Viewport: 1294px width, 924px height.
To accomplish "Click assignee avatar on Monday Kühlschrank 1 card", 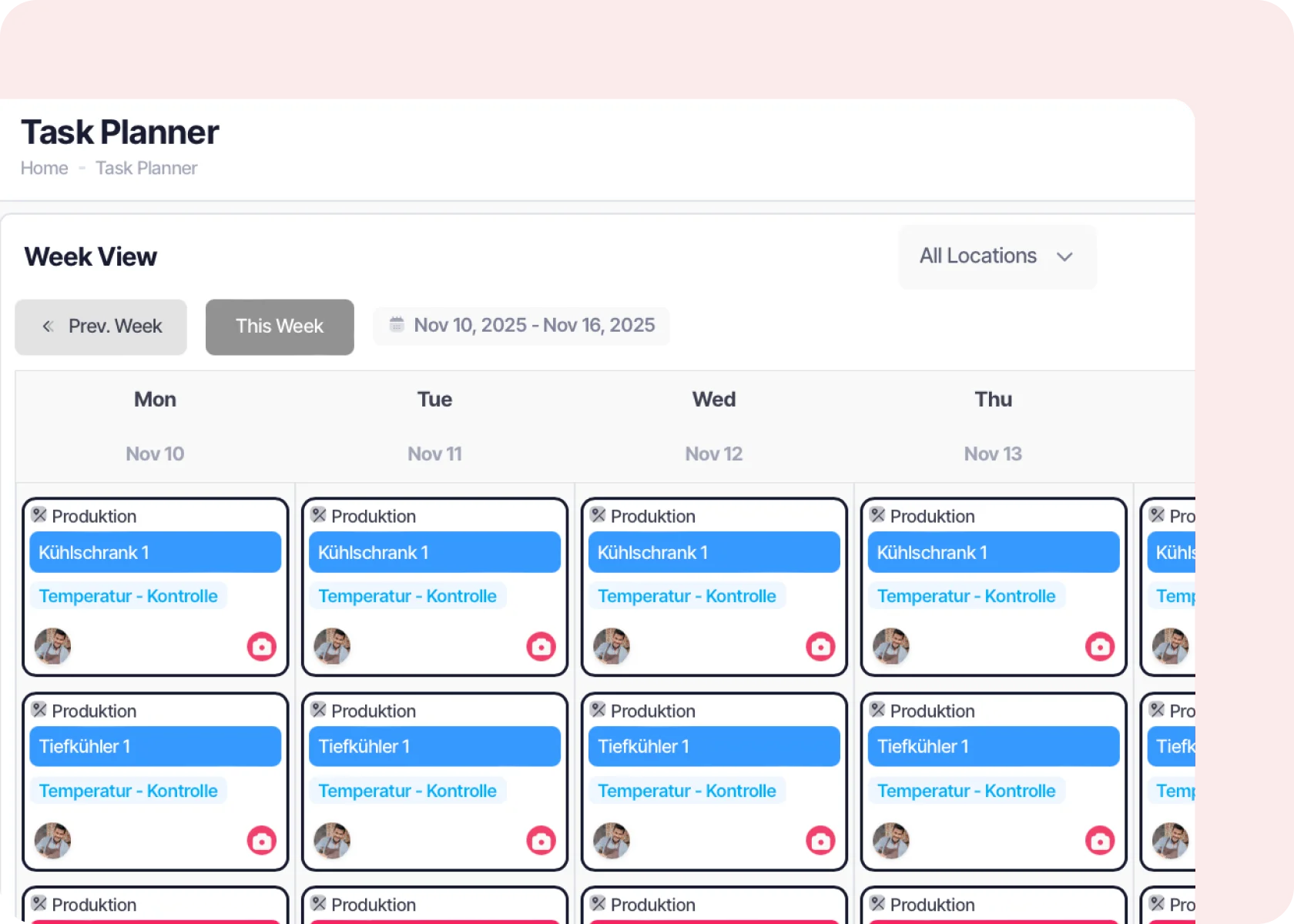I will (53, 646).
